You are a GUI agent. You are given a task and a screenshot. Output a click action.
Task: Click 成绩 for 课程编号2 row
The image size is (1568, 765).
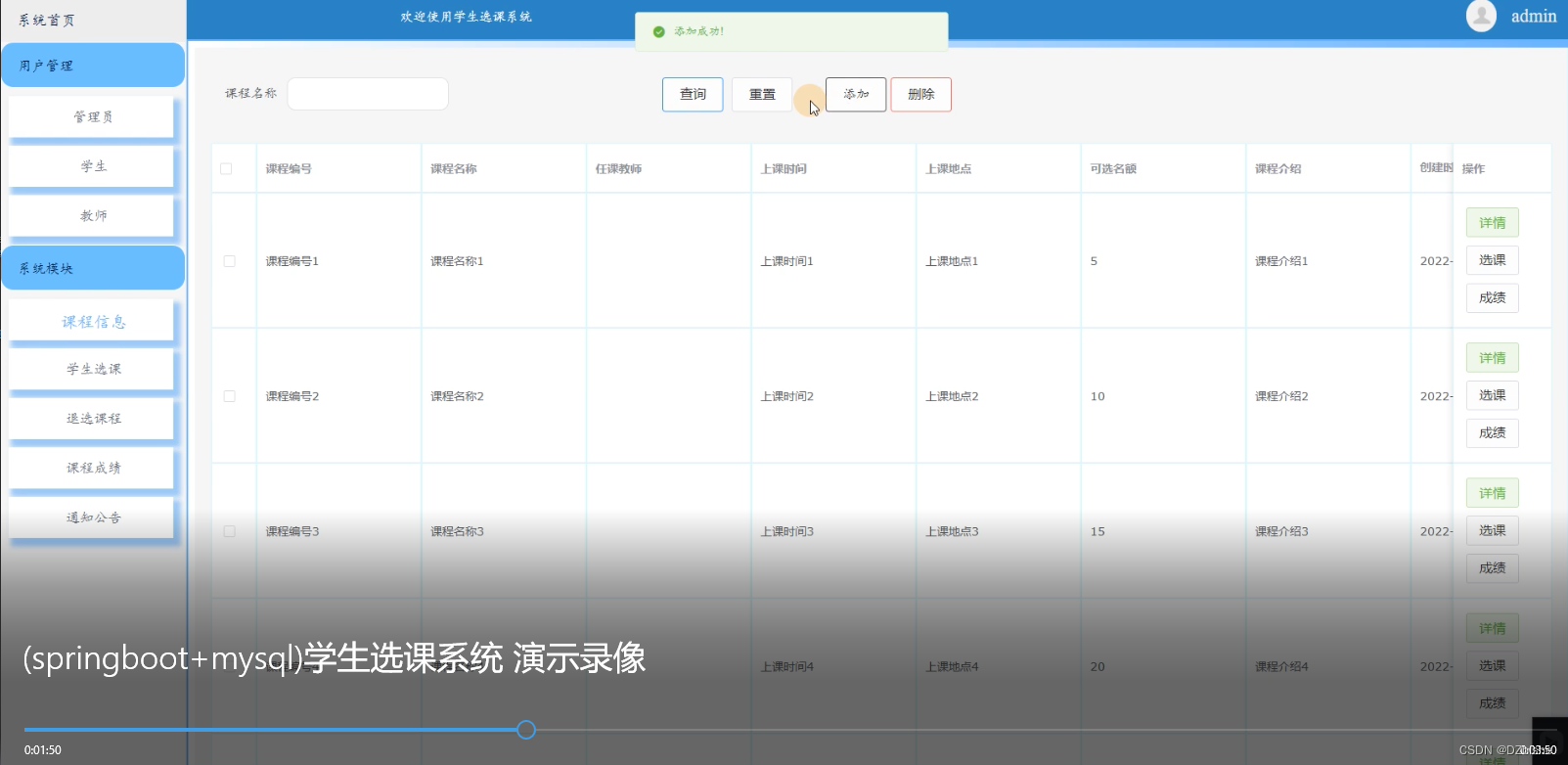pyautogui.click(x=1492, y=432)
